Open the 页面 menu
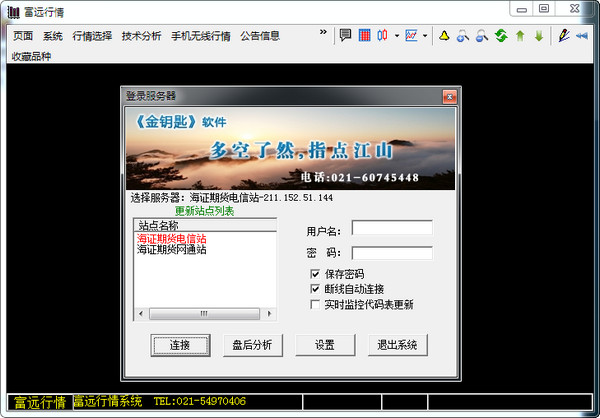 [x=23, y=36]
